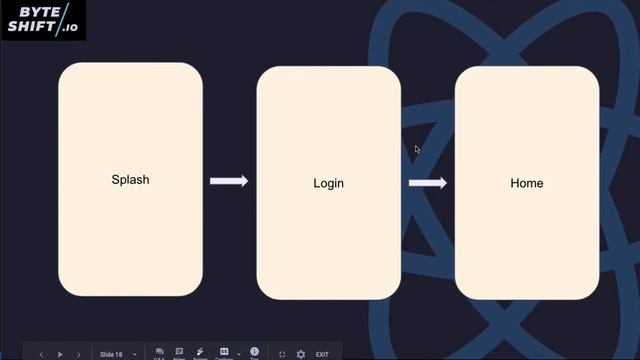The height and width of the screenshot is (360, 640).
Task: Go to the previous slide arrow
Action: click(x=41, y=355)
